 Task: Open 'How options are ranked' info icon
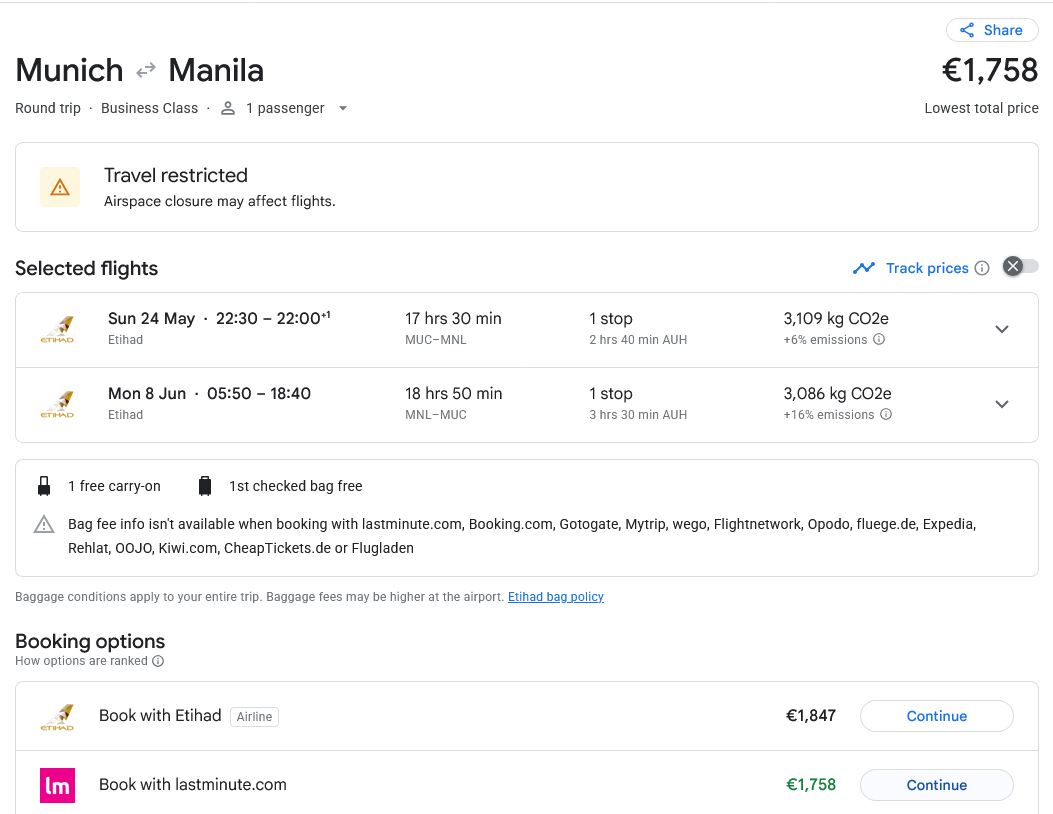pos(158,661)
